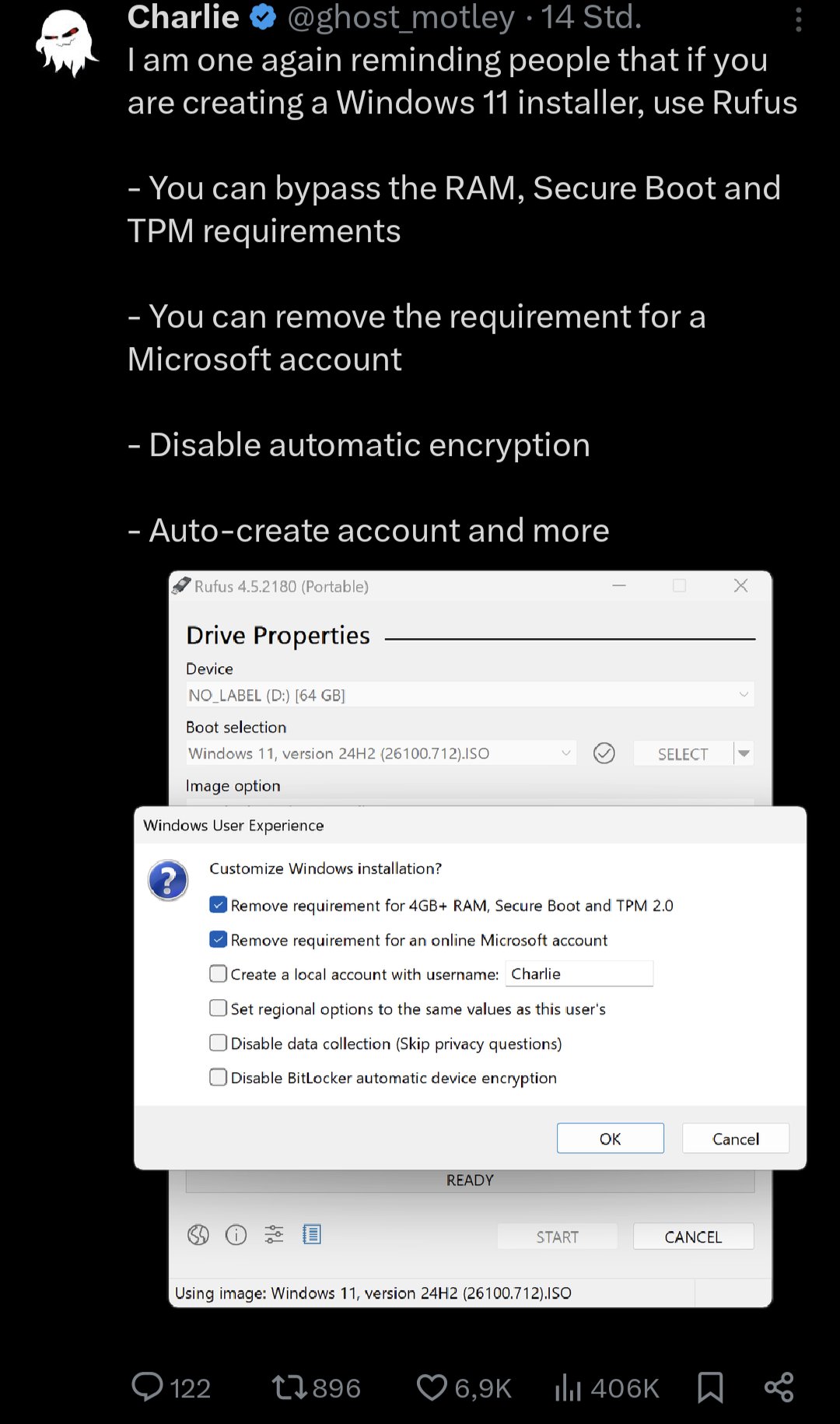
Task: Confirm dialog with OK button
Action: [610, 1138]
